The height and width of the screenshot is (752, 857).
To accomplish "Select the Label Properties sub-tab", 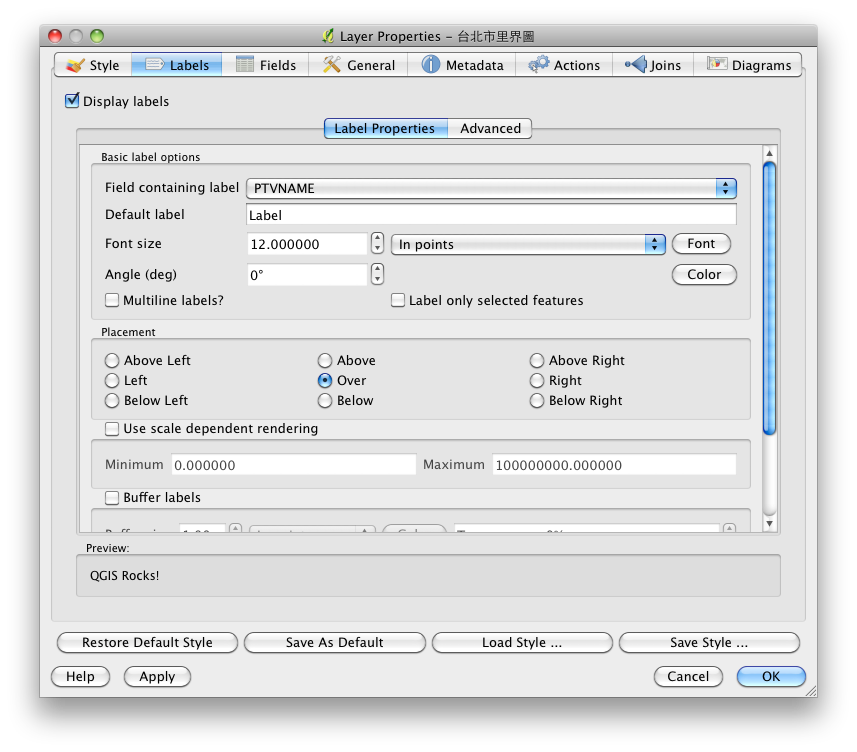I will click(x=385, y=128).
